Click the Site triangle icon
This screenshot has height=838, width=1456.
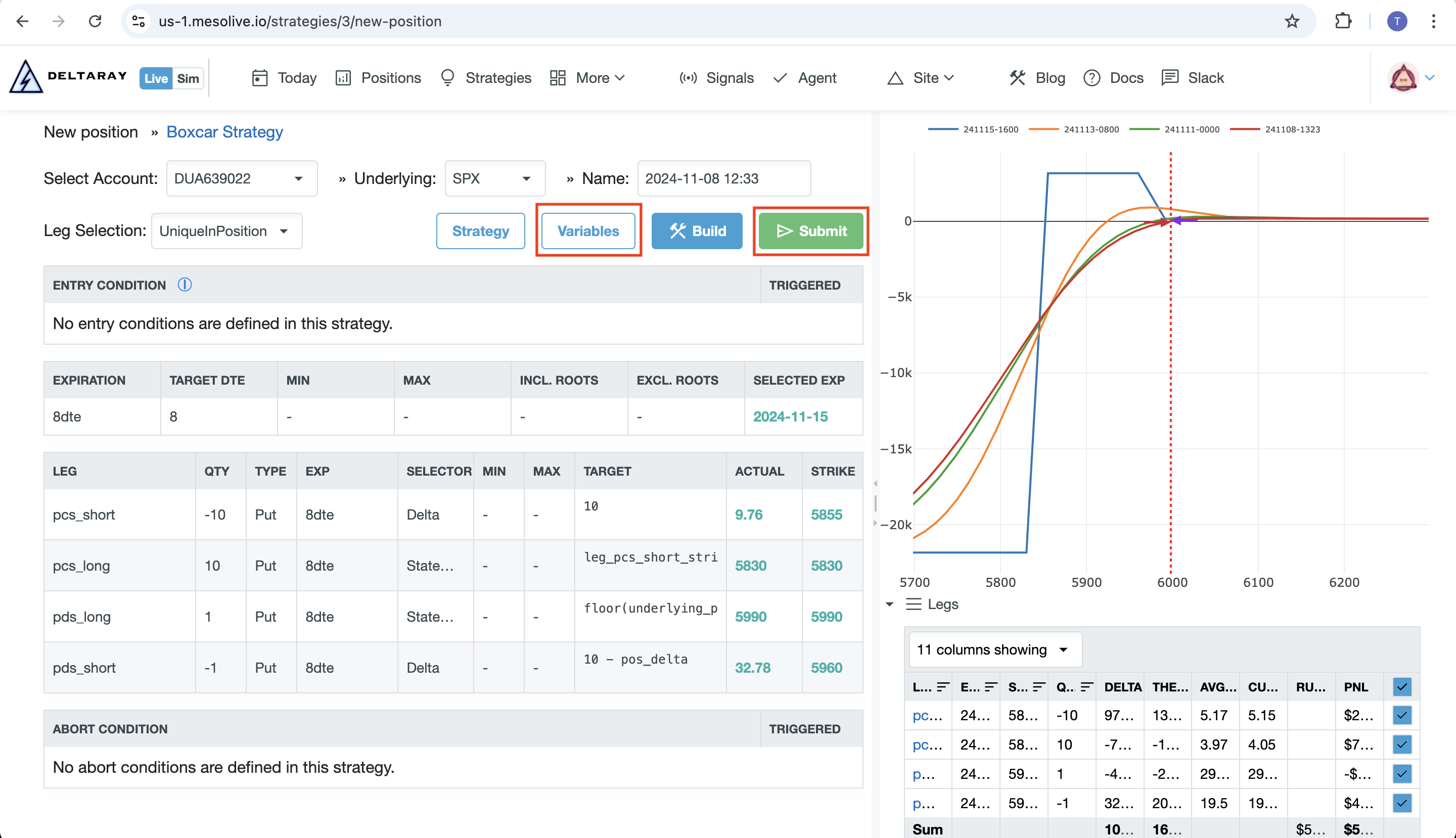coord(895,77)
